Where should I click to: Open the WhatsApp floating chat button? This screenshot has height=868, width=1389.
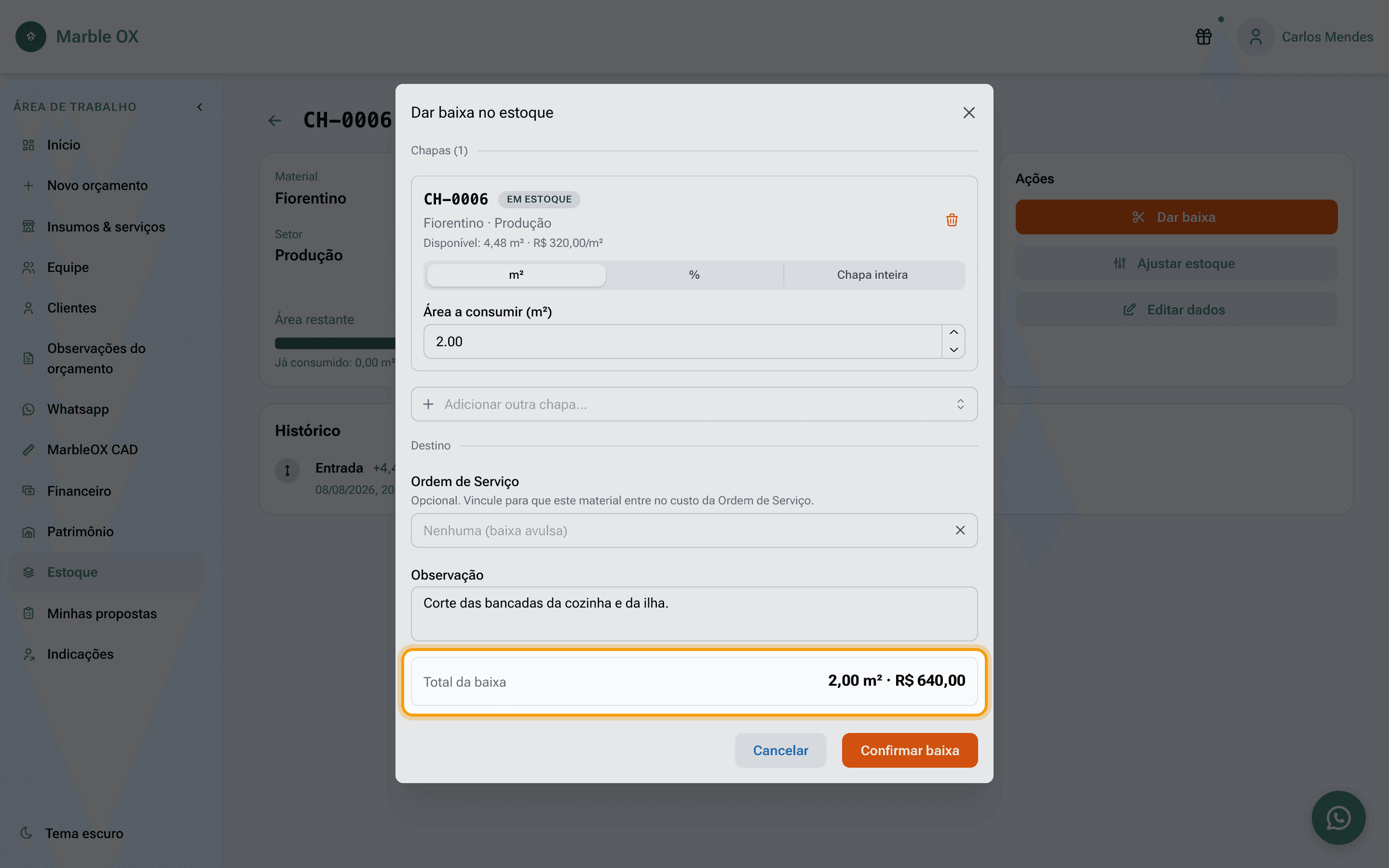[1338, 817]
